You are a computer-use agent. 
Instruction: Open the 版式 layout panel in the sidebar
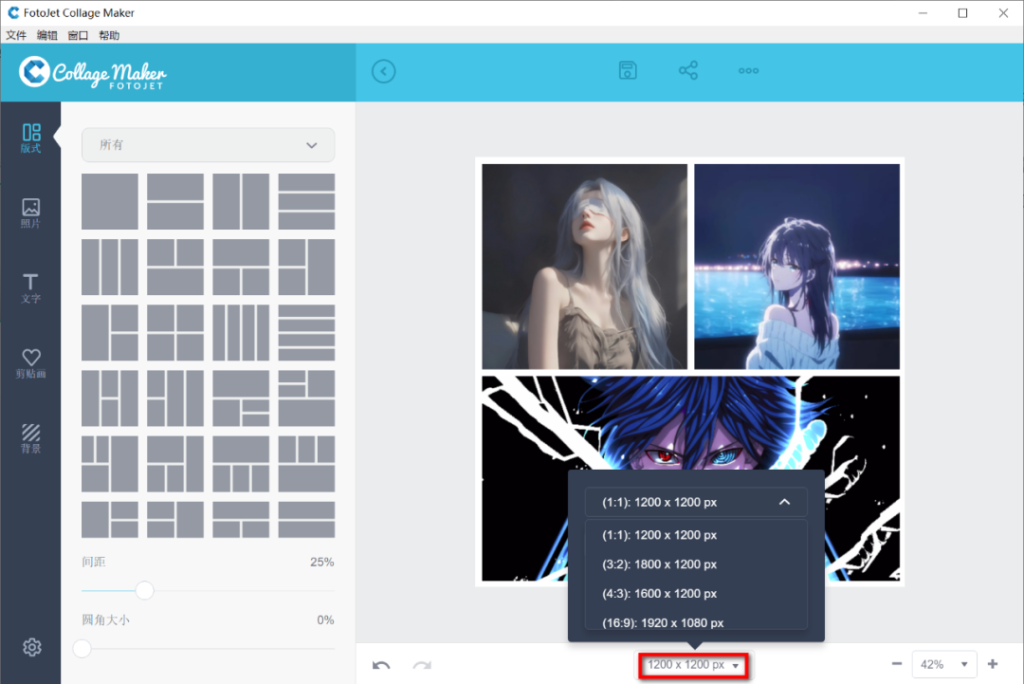tap(31, 138)
